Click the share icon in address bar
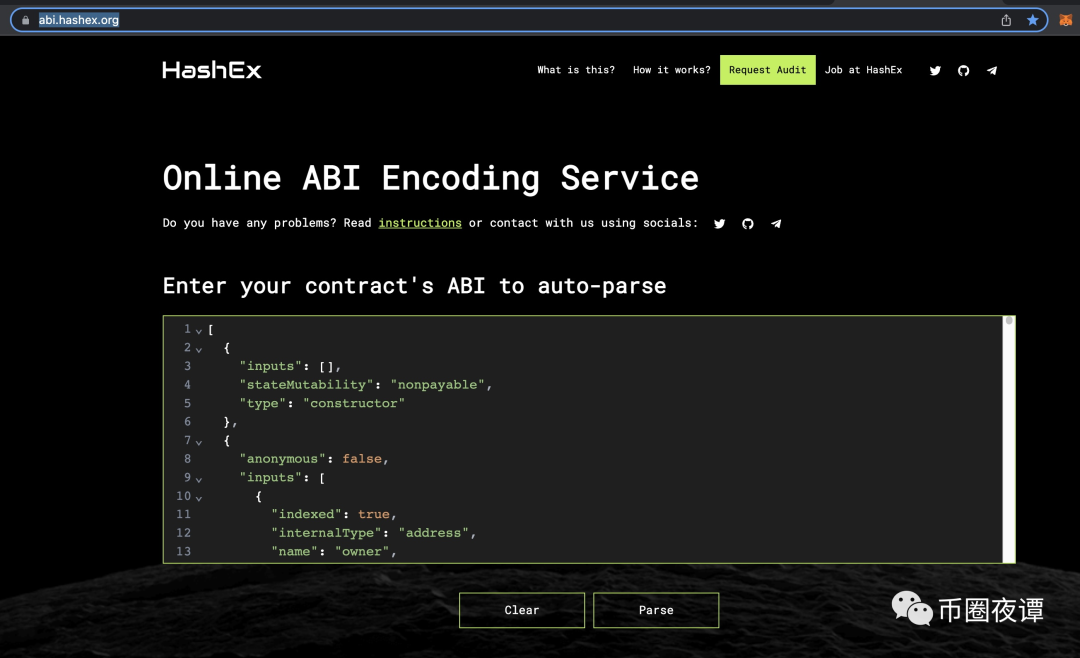Viewport: 1080px width, 658px height. (1006, 20)
